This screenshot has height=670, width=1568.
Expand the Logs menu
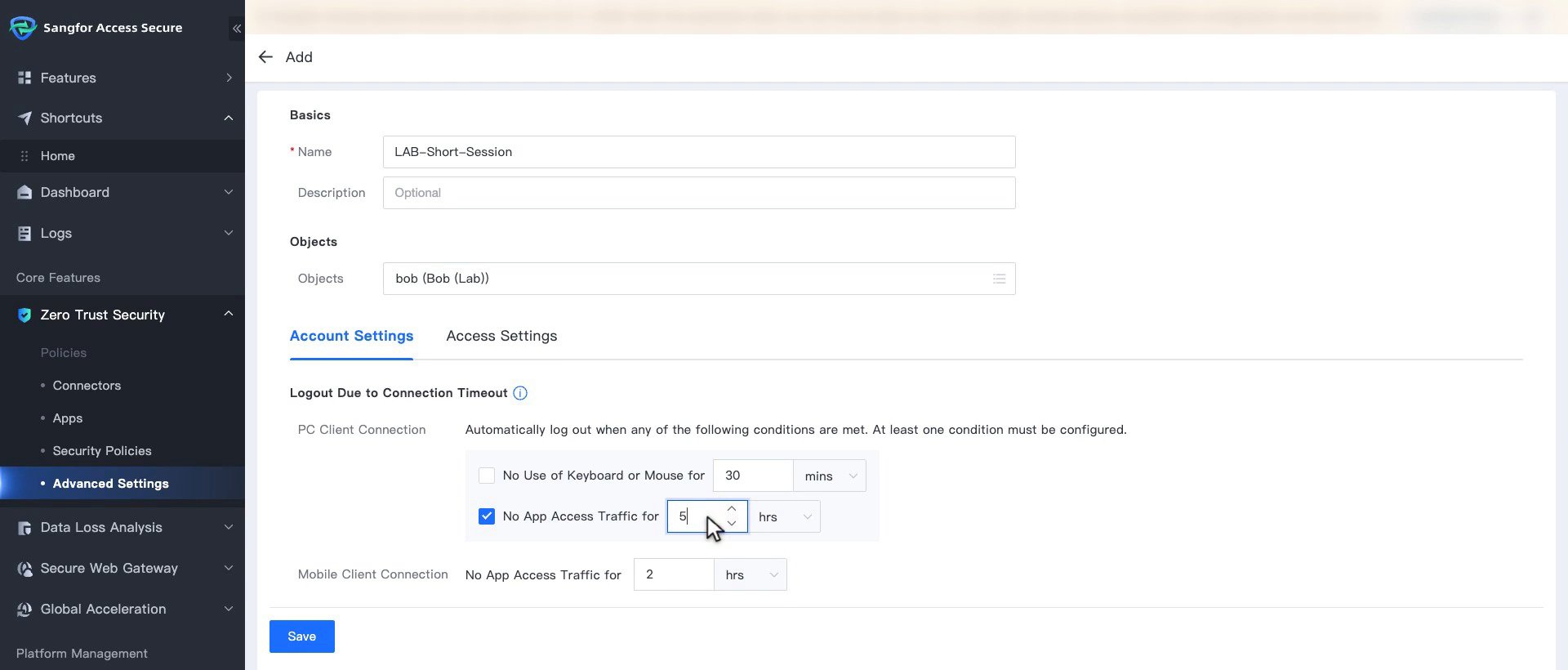[x=229, y=233]
